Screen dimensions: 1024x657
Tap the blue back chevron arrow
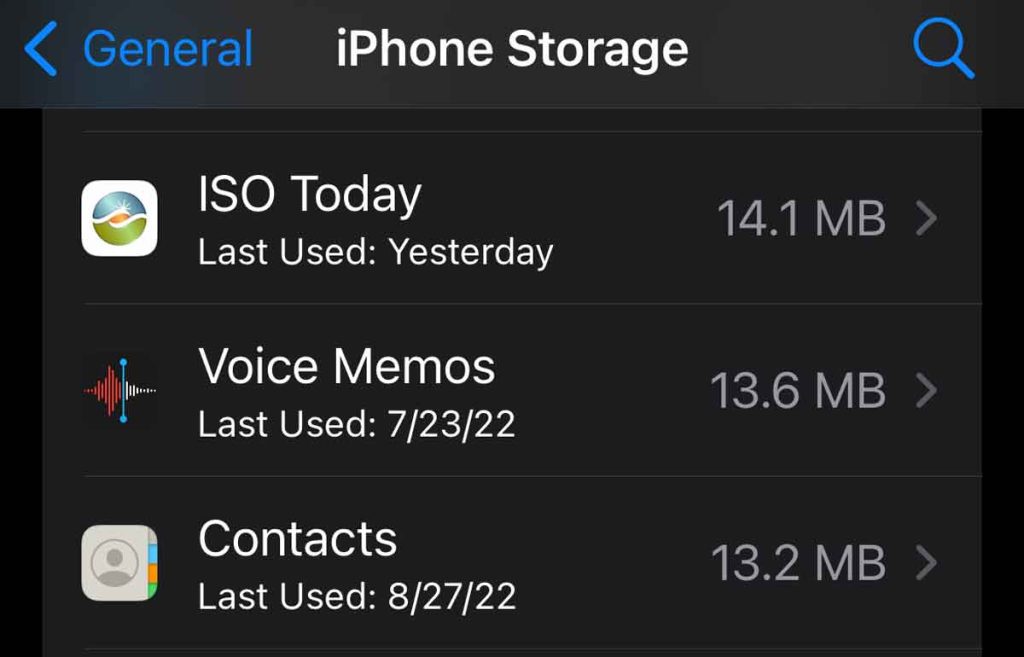pyautogui.click(x=40, y=50)
